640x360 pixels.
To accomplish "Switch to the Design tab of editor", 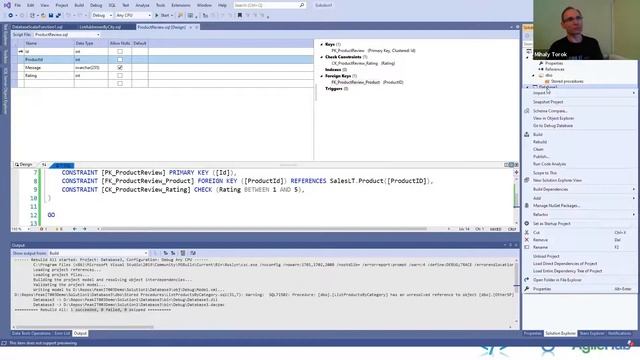I will coord(24,164).
